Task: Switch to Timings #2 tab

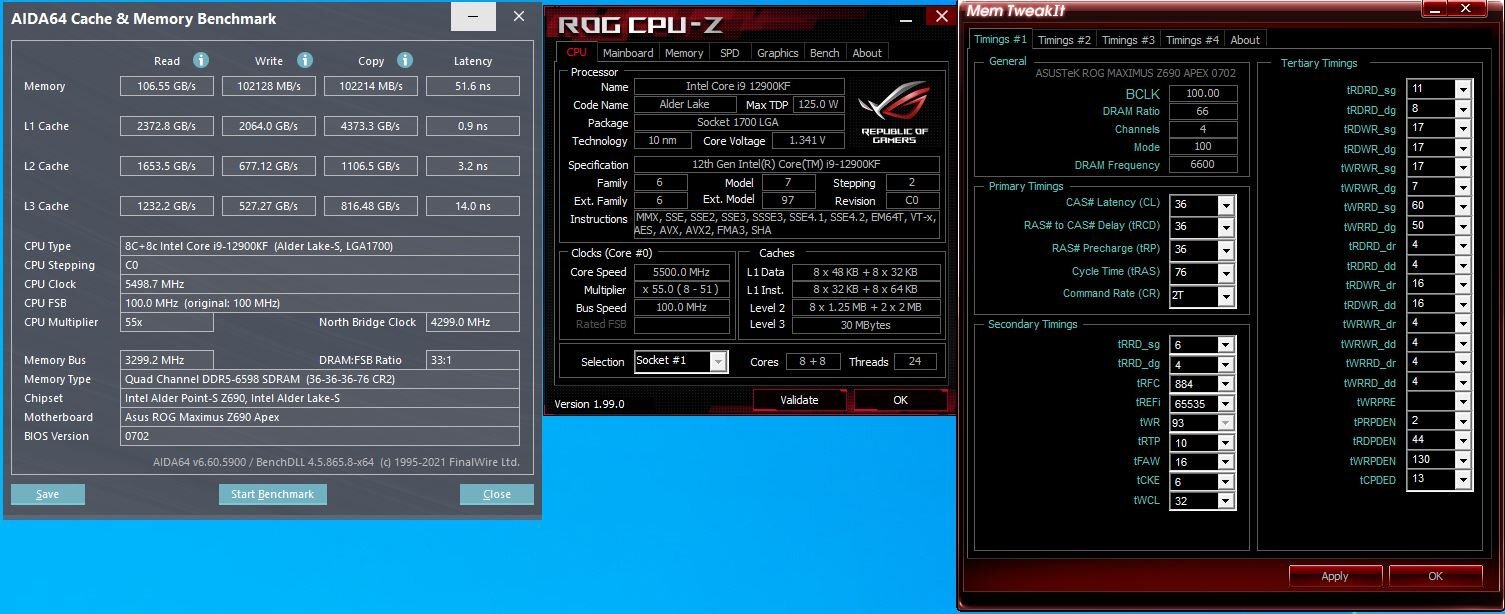Action: pos(1064,40)
